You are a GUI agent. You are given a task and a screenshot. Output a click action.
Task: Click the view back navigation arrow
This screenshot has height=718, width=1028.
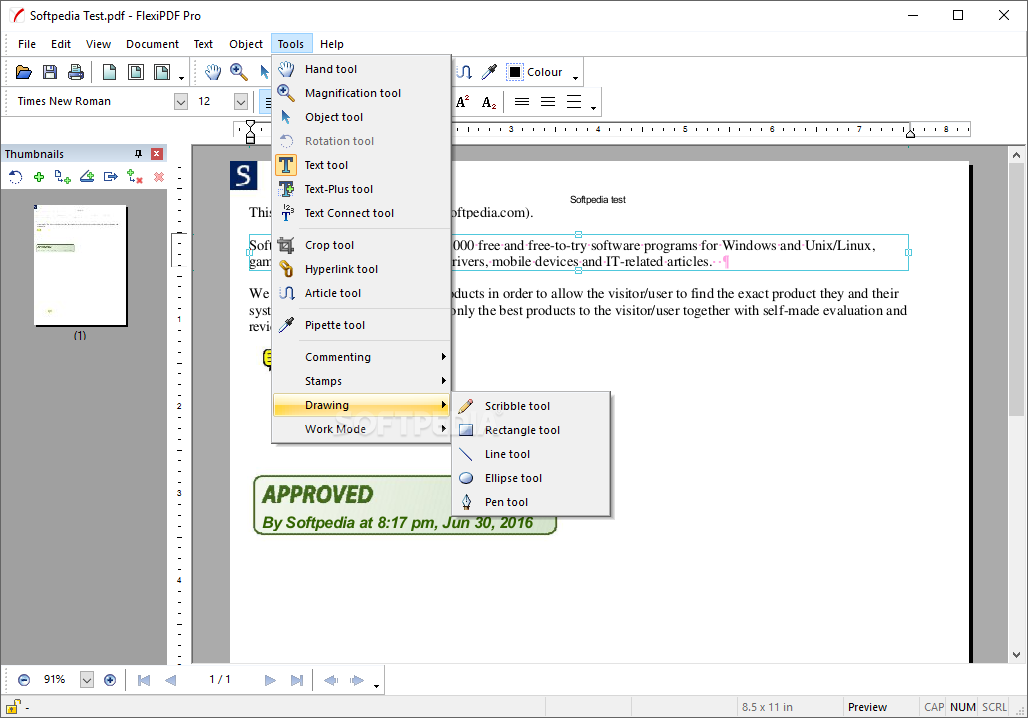pyautogui.click(x=330, y=680)
